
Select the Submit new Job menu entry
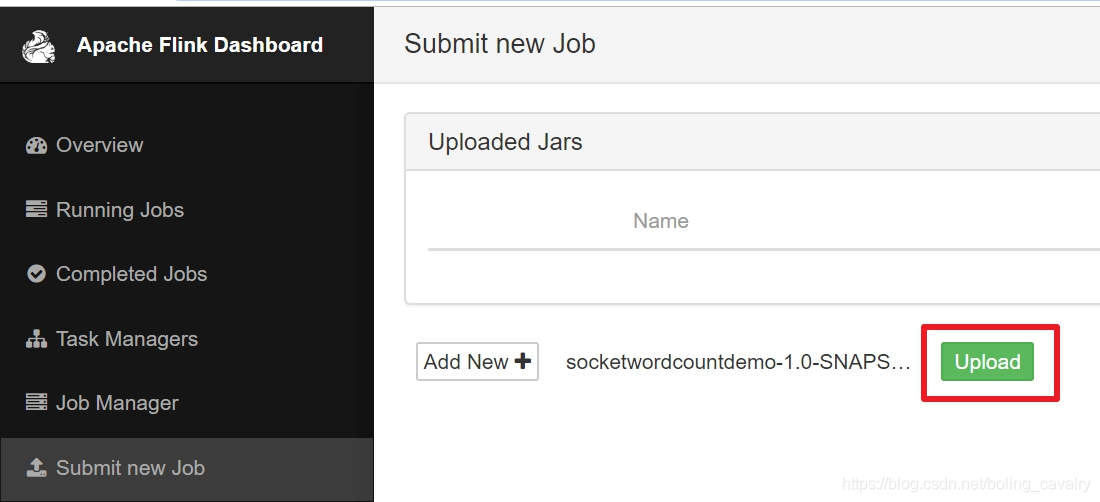tap(130, 468)
